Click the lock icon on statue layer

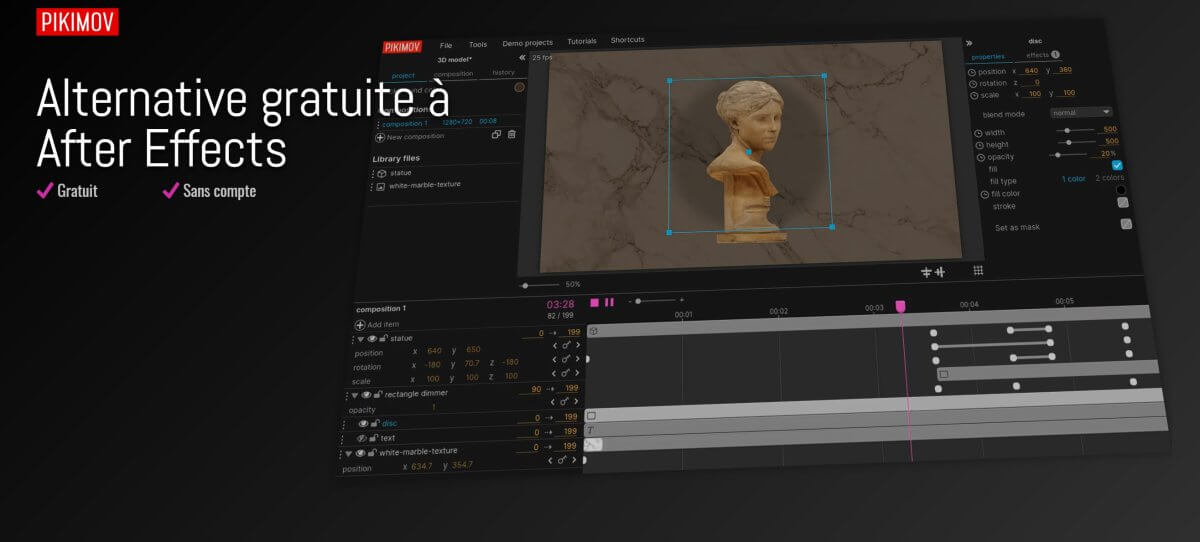(x=384, y=338)
